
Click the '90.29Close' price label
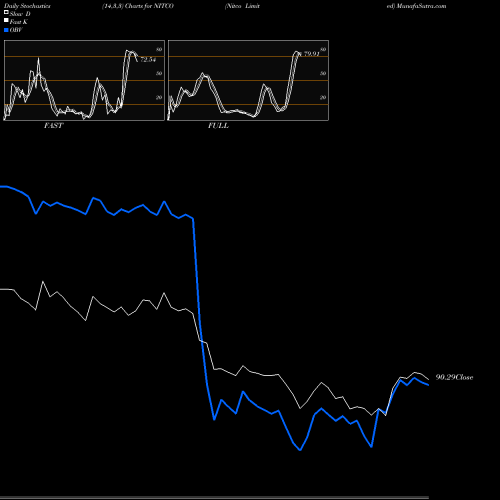[454, 377]
